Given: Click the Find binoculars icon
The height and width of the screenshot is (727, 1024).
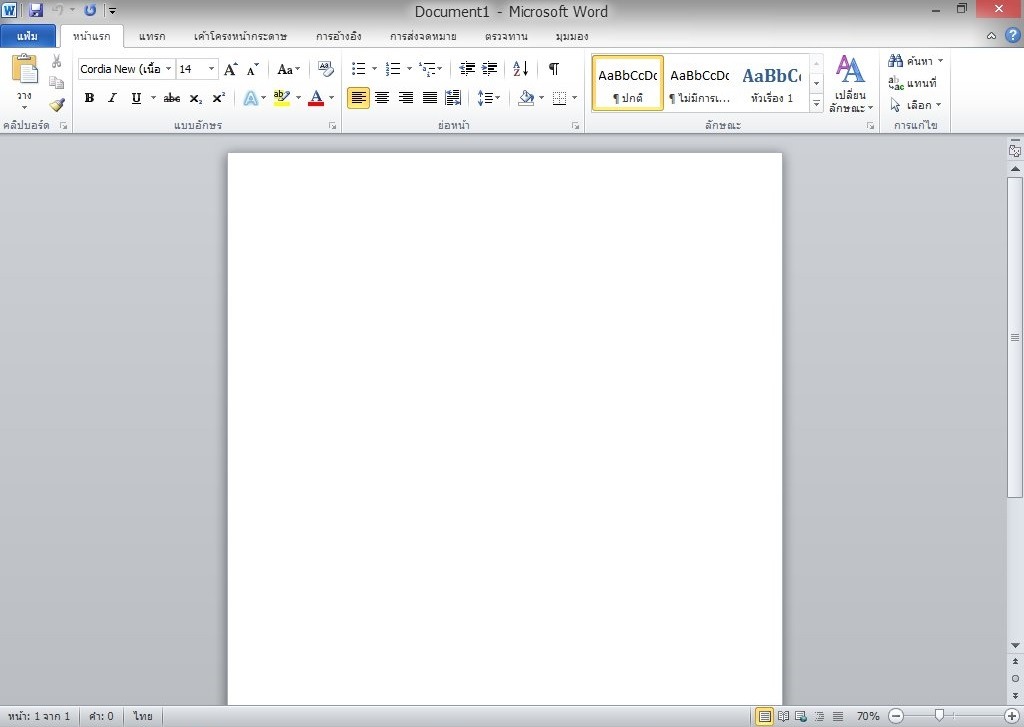Looking at the screenshot, I should pyautogui.click(x=895, y=61).
